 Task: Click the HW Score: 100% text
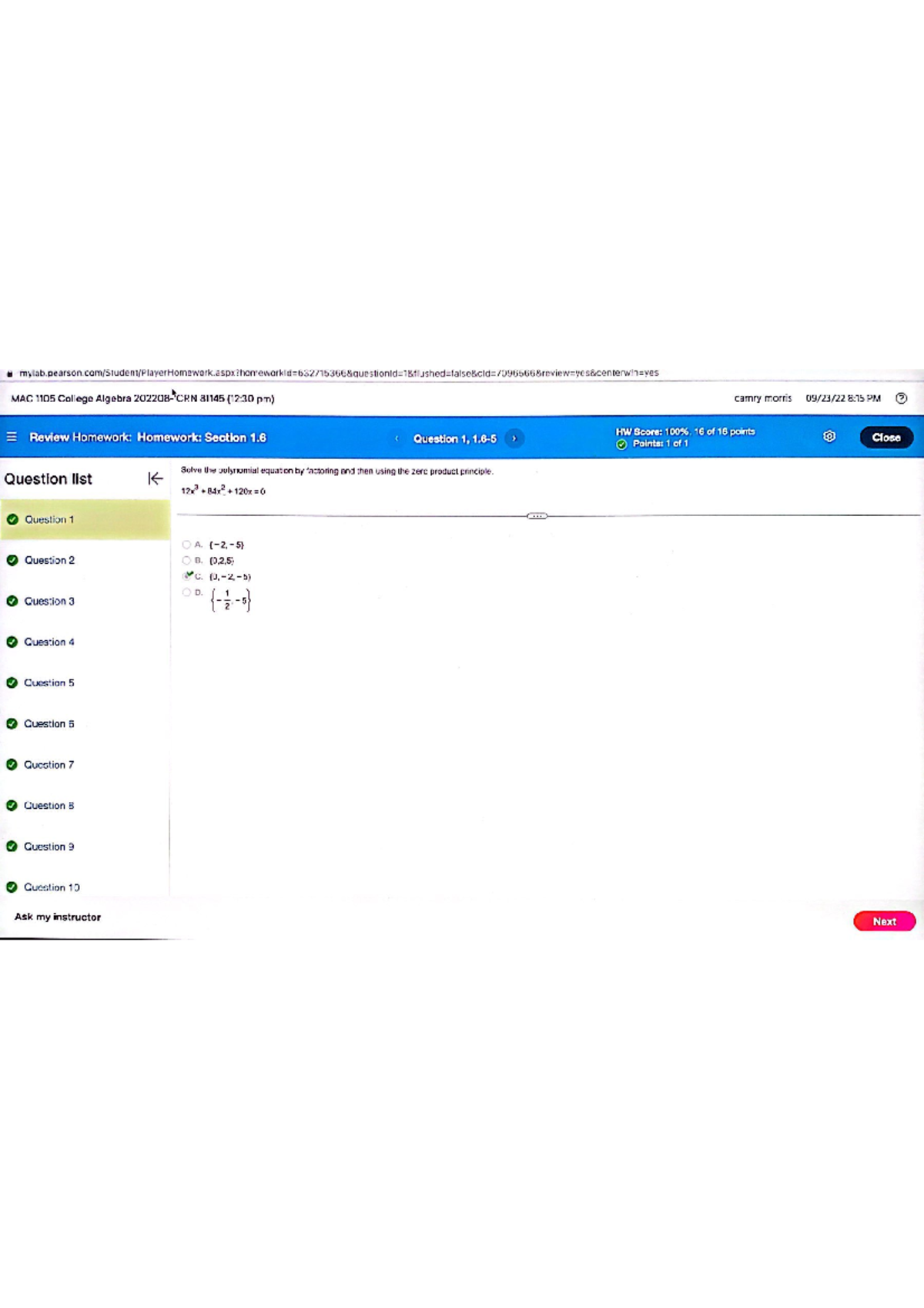click(685, 431)
